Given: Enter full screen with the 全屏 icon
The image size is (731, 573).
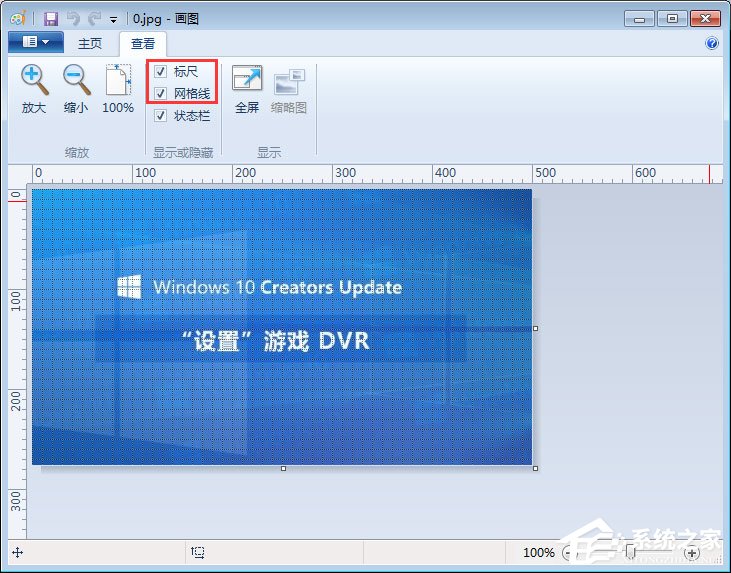Looking at the screenshot, I should (246, 81).
